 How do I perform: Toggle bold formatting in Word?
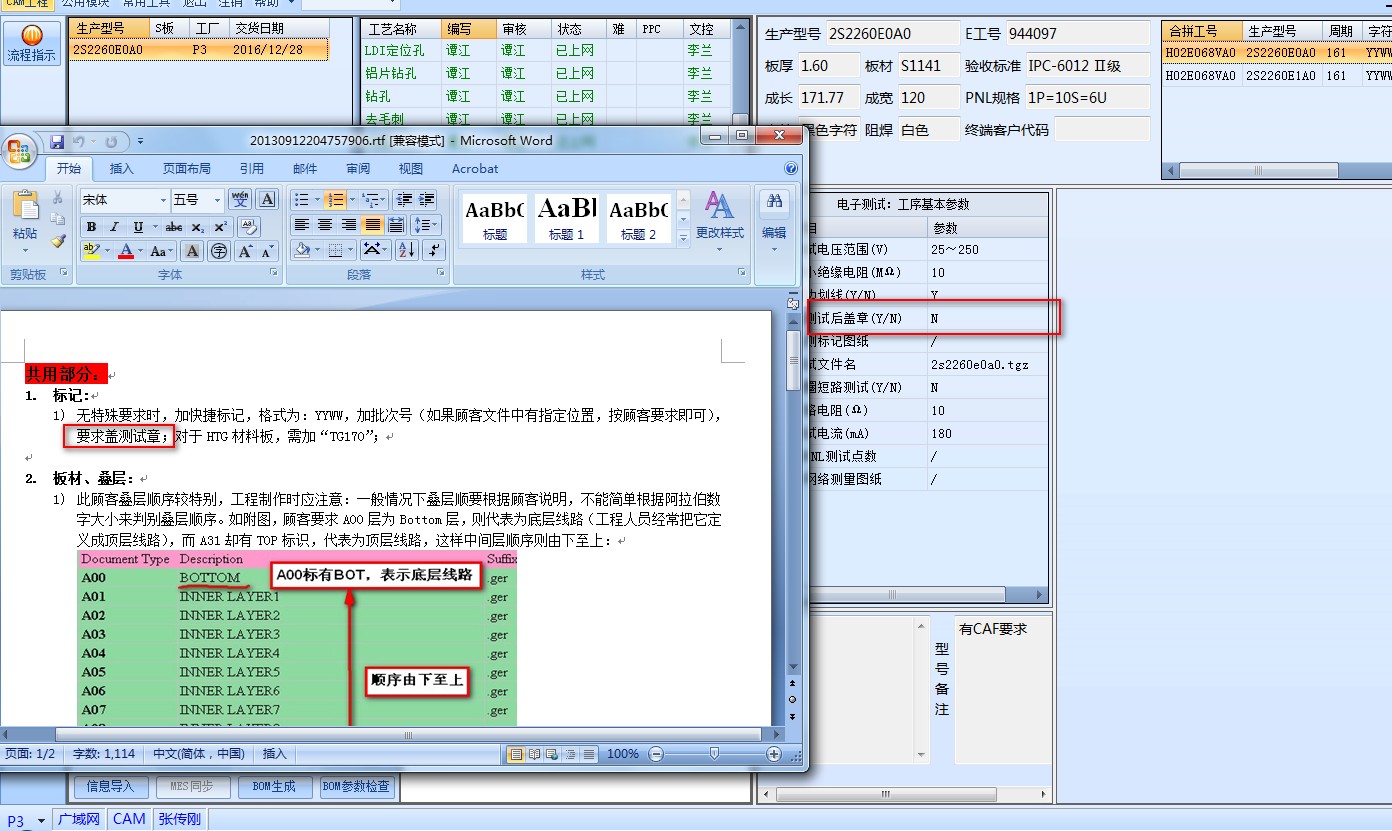91,227
